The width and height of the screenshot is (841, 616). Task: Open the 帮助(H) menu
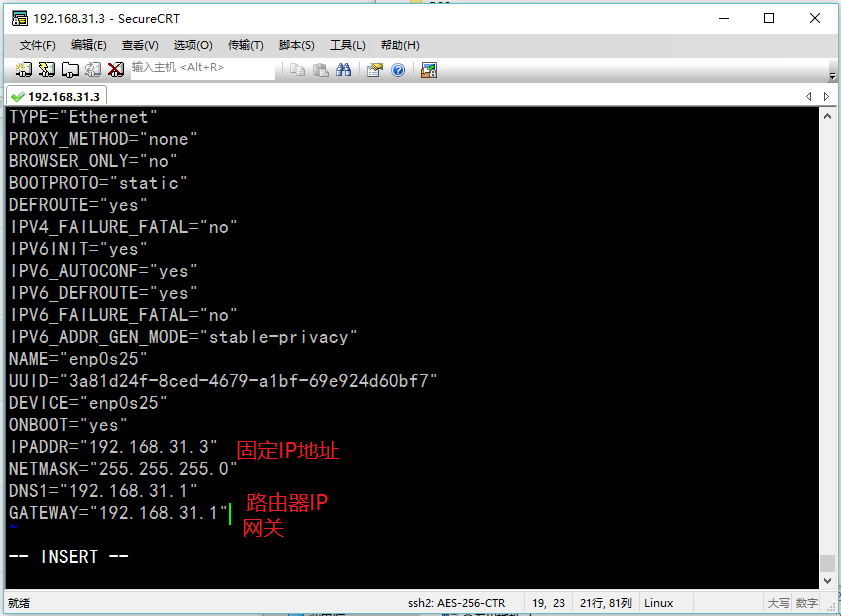(400, 46)
